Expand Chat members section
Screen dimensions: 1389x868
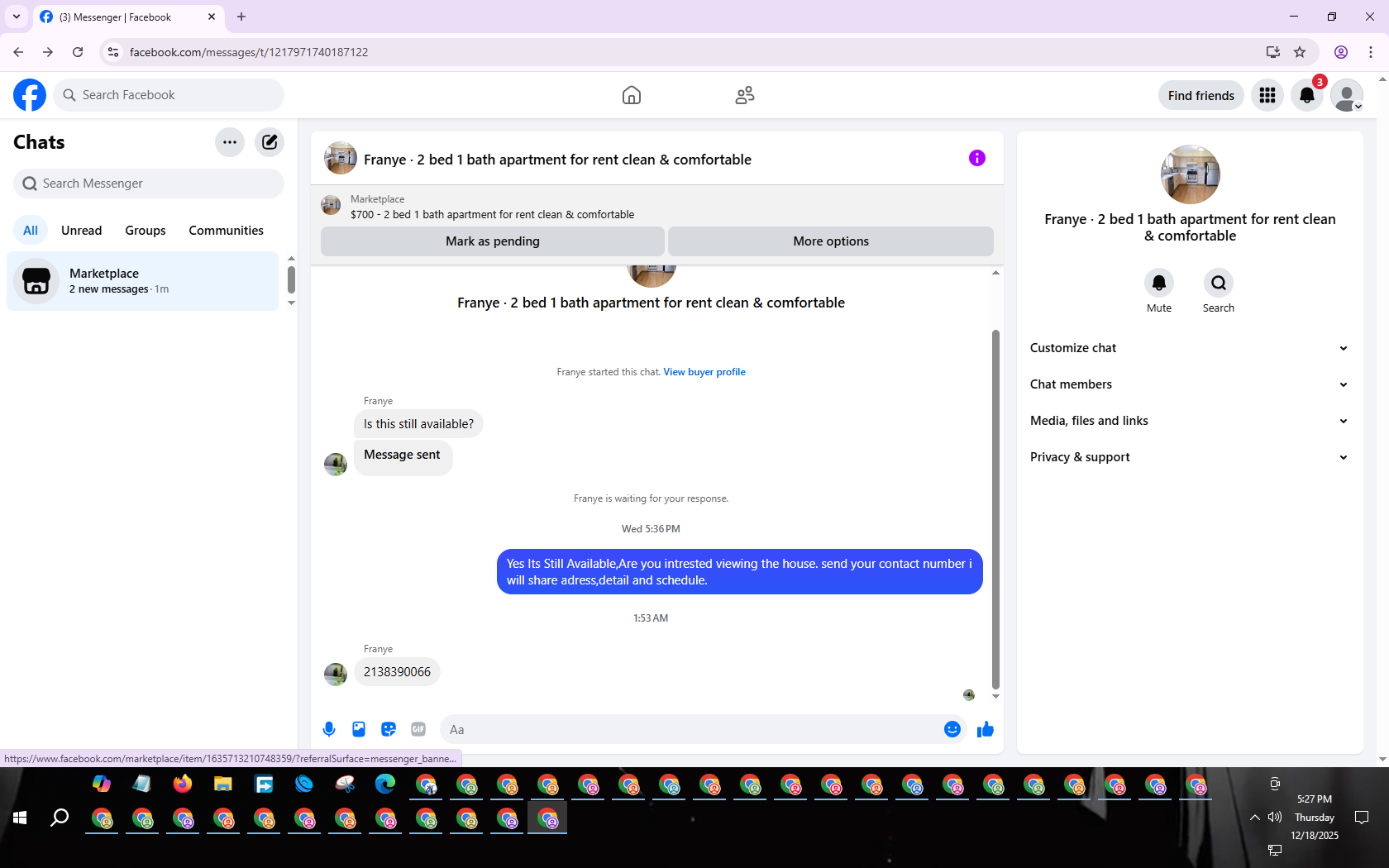click(x=1189, y=384)
